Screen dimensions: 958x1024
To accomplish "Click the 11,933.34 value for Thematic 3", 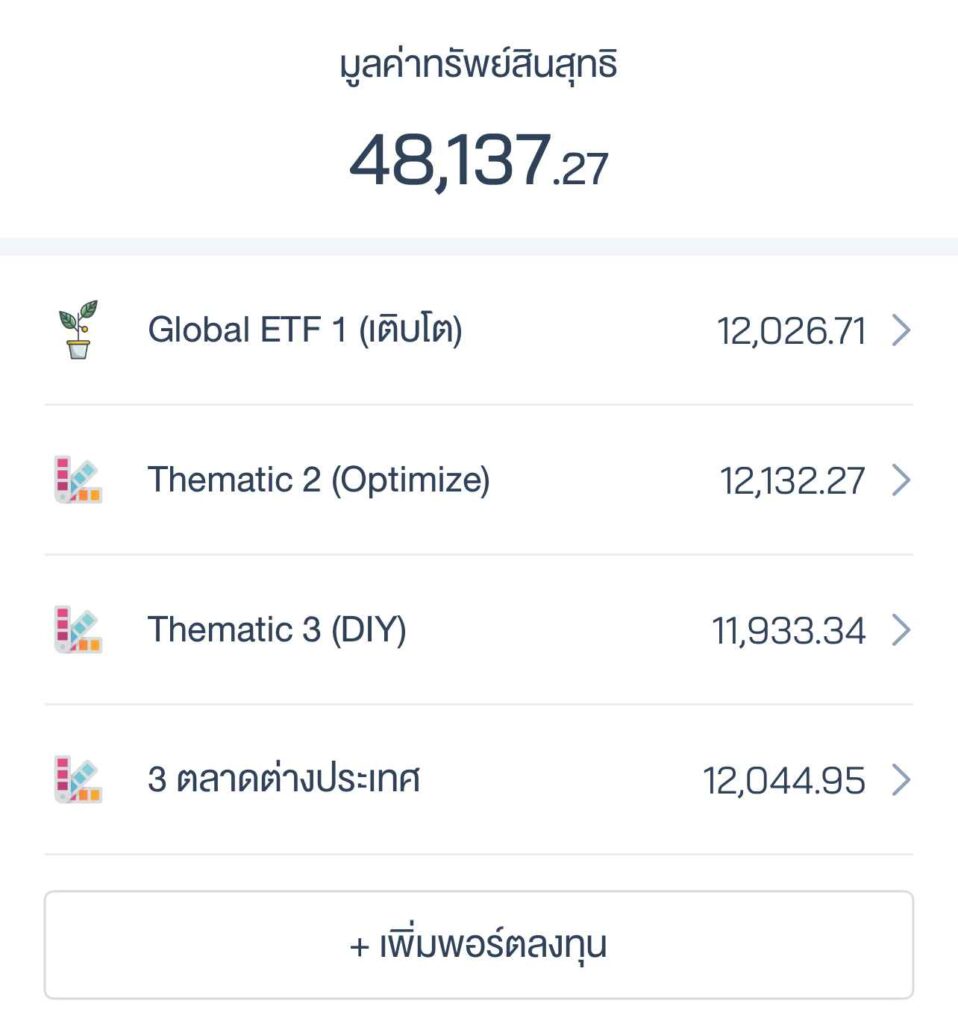I will tap(789, 631).
